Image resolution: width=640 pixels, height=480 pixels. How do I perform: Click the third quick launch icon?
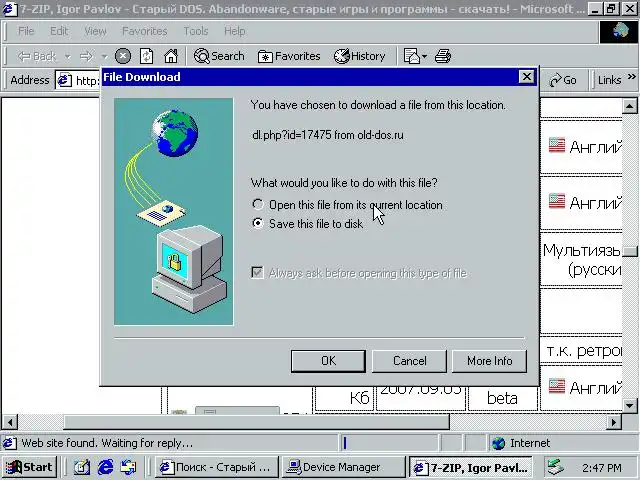coord(129,467)
